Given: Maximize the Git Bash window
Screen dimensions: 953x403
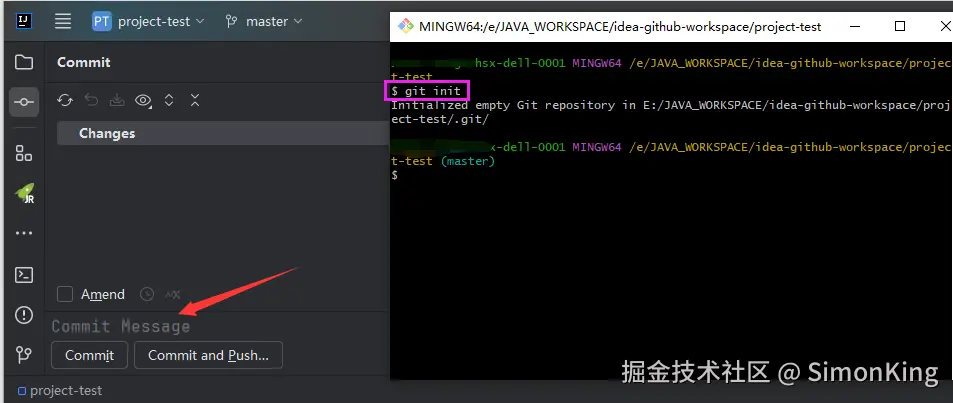Looking at the screenshot, I should [x=900, y=26].
